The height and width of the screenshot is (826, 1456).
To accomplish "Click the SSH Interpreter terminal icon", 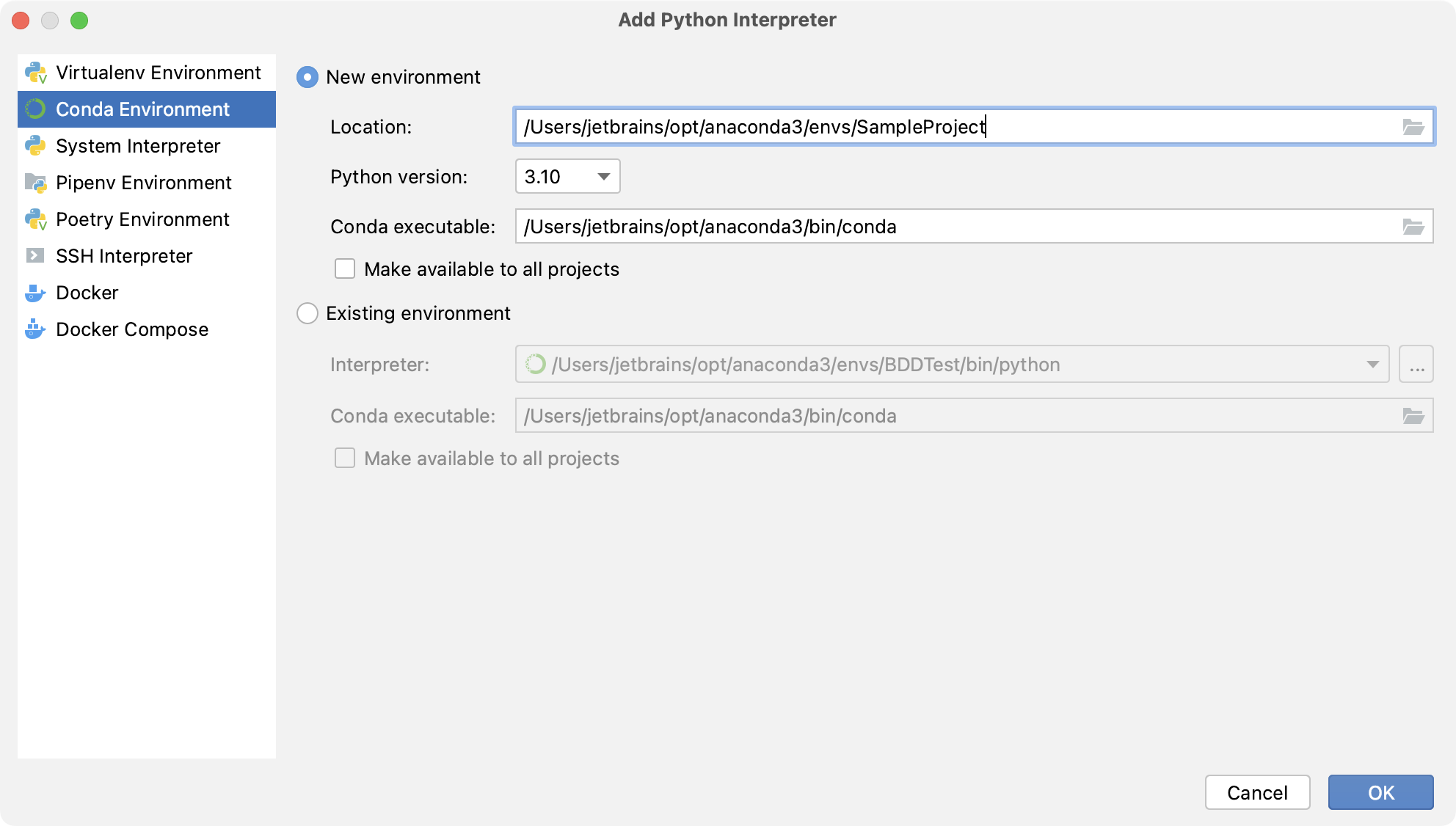I will point(35,256).
